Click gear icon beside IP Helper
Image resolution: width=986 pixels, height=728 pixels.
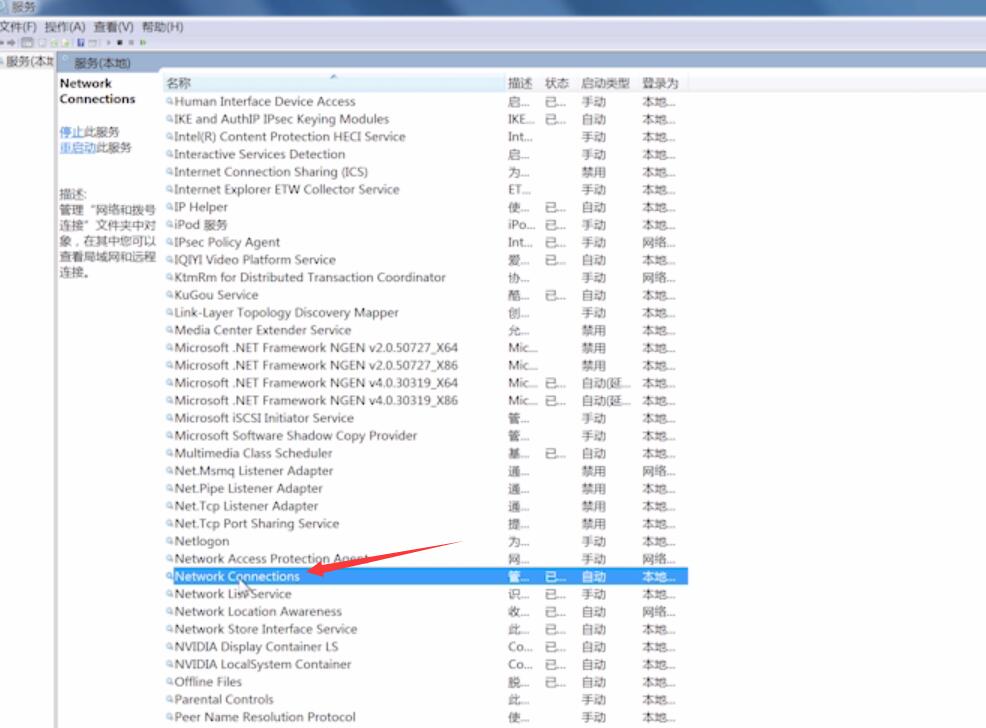coord(169,207)
